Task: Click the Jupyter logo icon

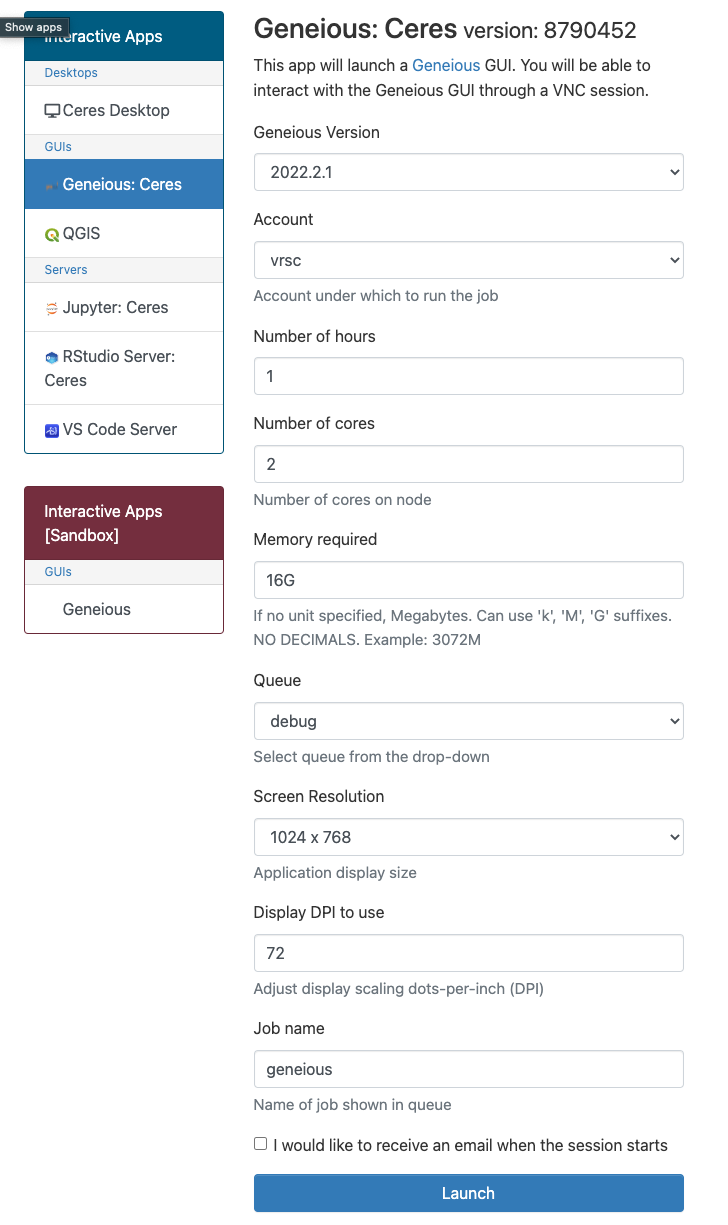Action: point(52,308)
